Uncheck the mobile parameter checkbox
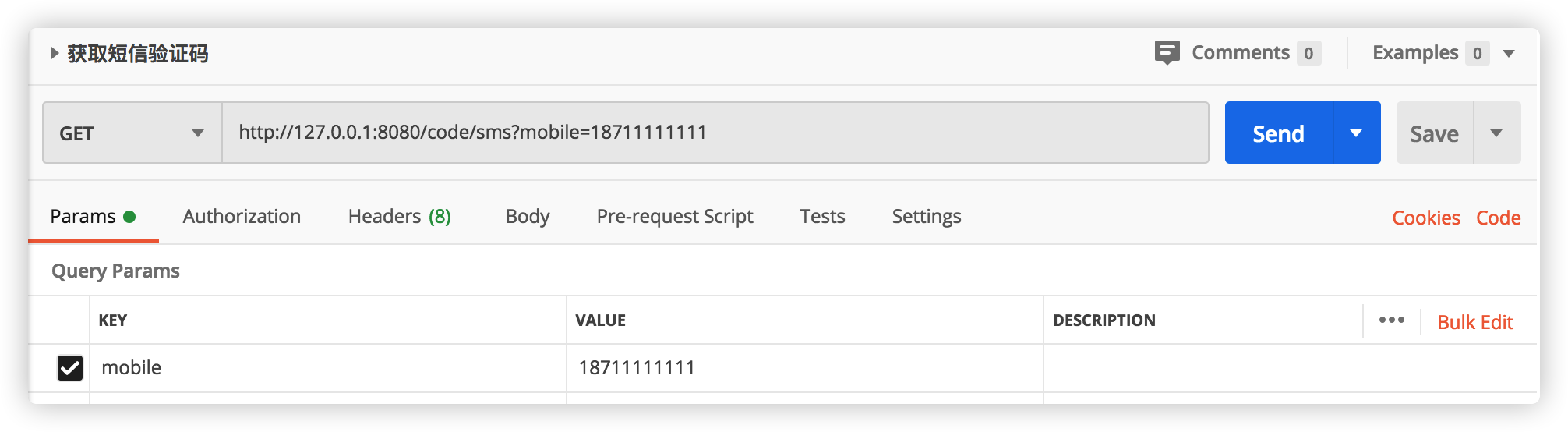The image size is (1568, 432). click(70, 368)
